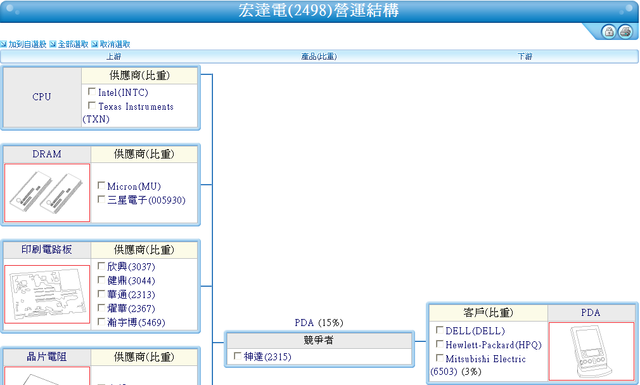
Task: Open the Micron(MU) supplier link
Action: 134,187
